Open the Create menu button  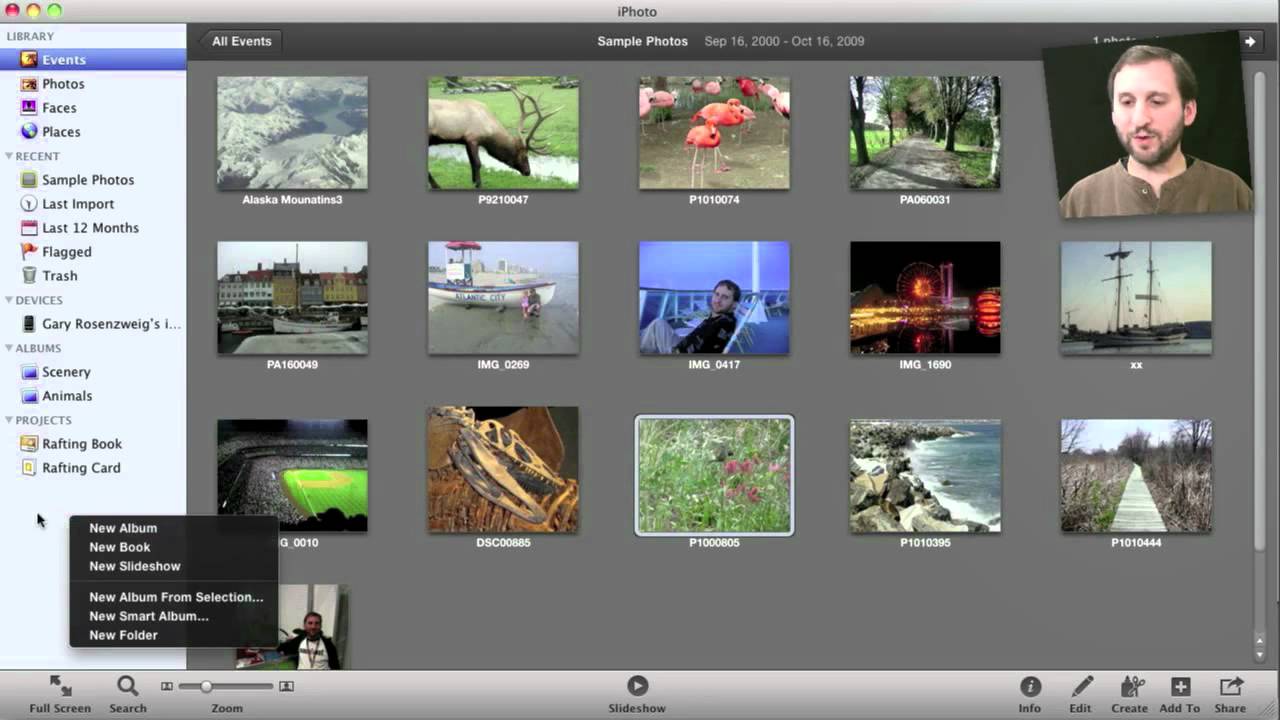coord(1130,693)
